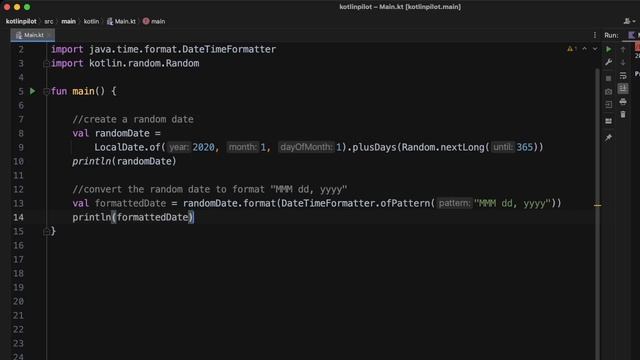Click the 'dayOfMonth:' parameter hint
The width and height of the screenshot is (640, 360).
point(306,147)
